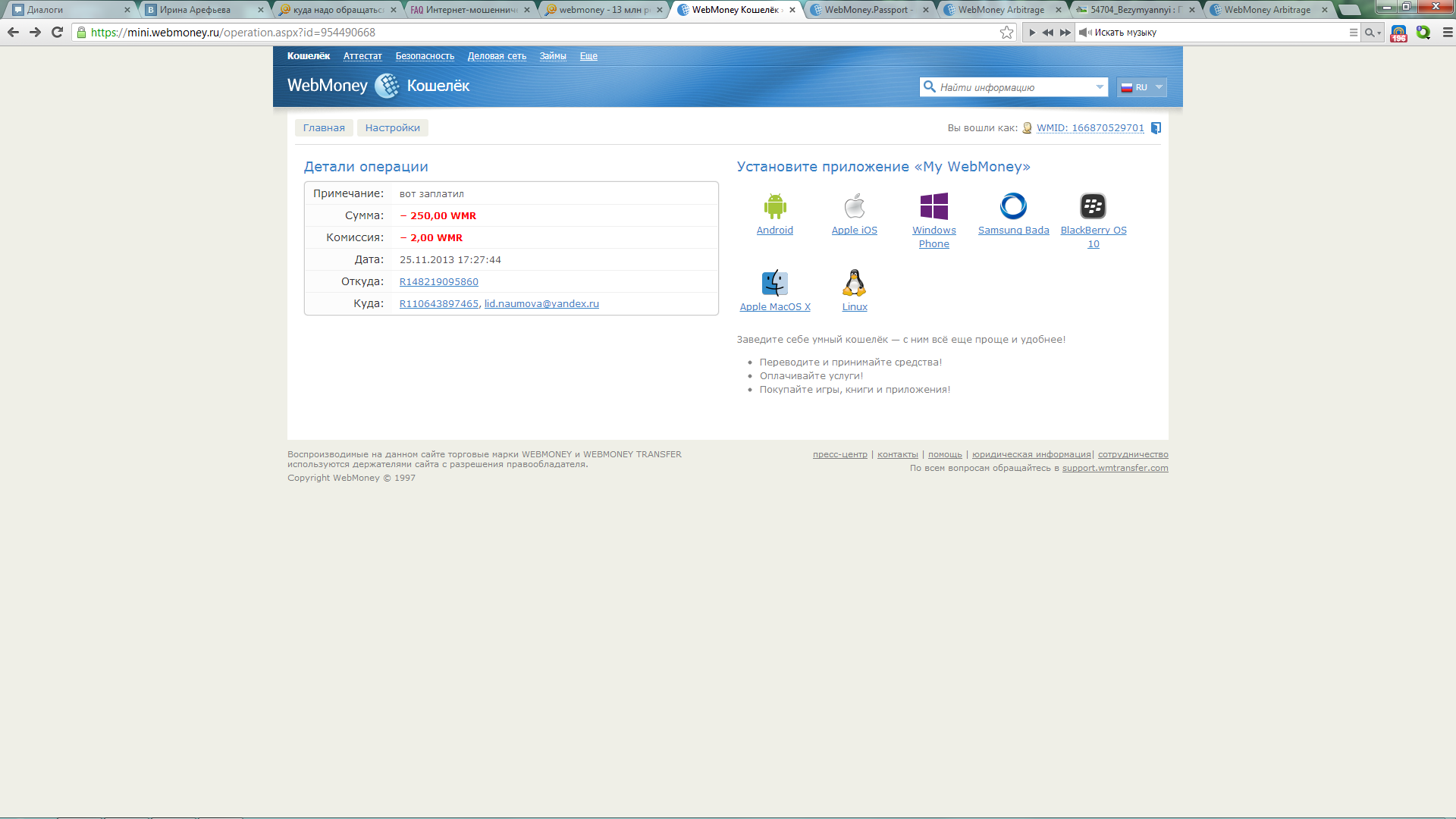This screenshot has height=819, width=1456.
Task: Close the WebMoney Кошелёк browser tab
Action: 792,10
